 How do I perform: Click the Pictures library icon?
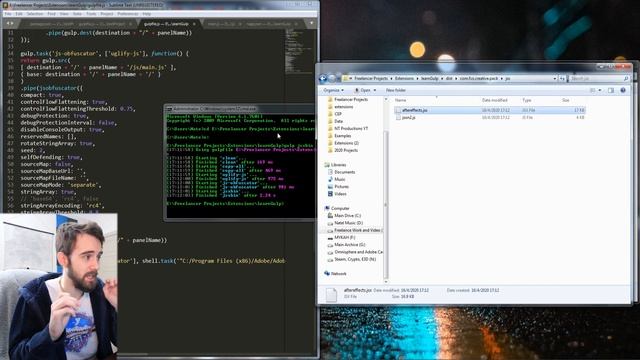click(330, 187)
